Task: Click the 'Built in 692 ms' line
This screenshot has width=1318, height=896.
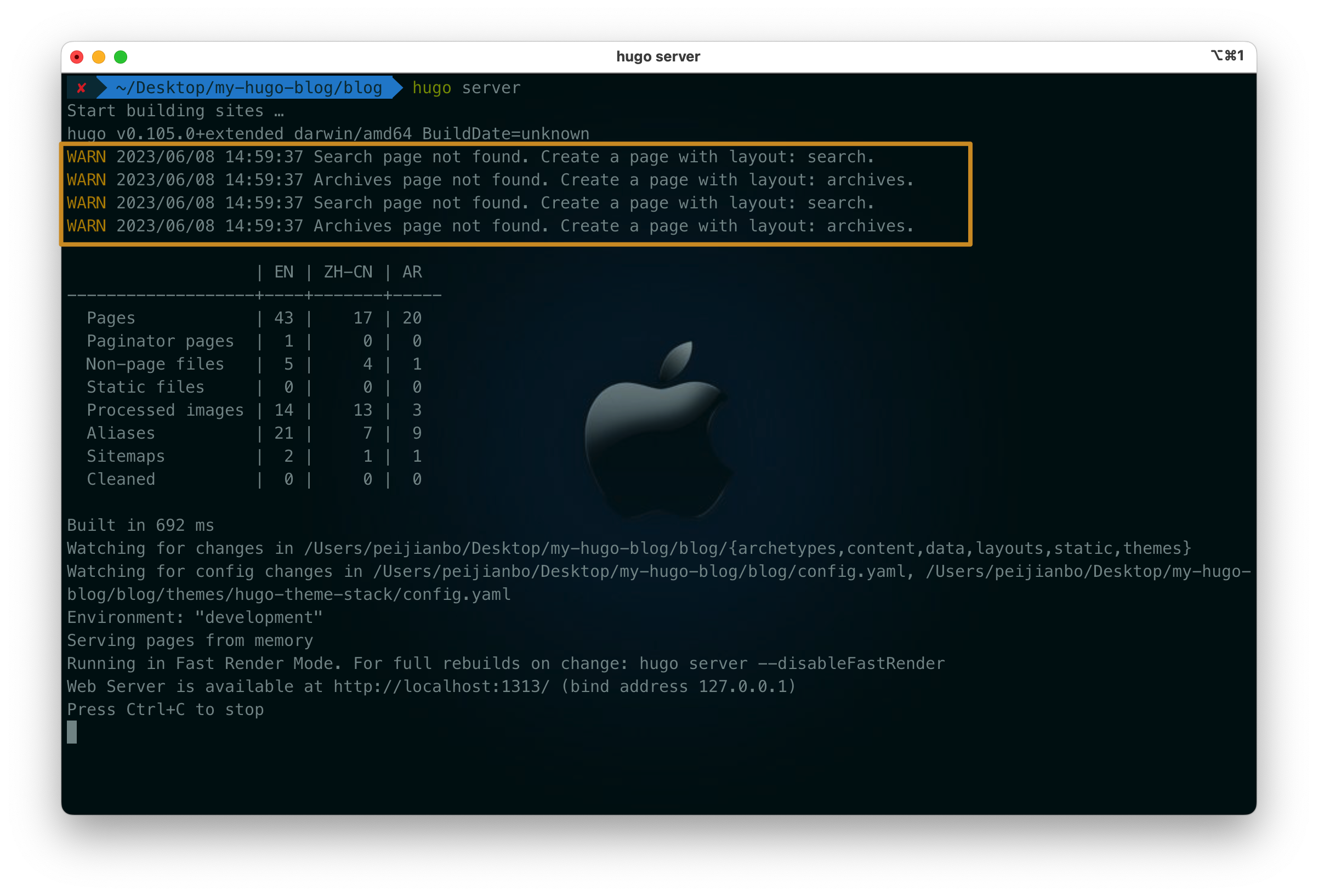Action: (x=141, y=525)
